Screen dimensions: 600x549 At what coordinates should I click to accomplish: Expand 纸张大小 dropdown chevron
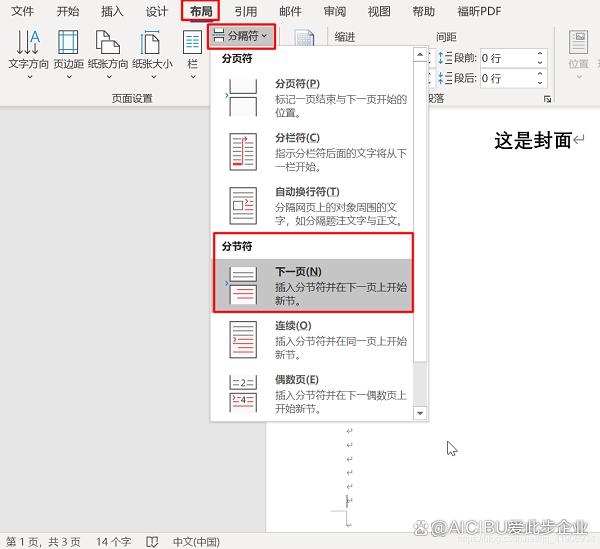(154, 77)
